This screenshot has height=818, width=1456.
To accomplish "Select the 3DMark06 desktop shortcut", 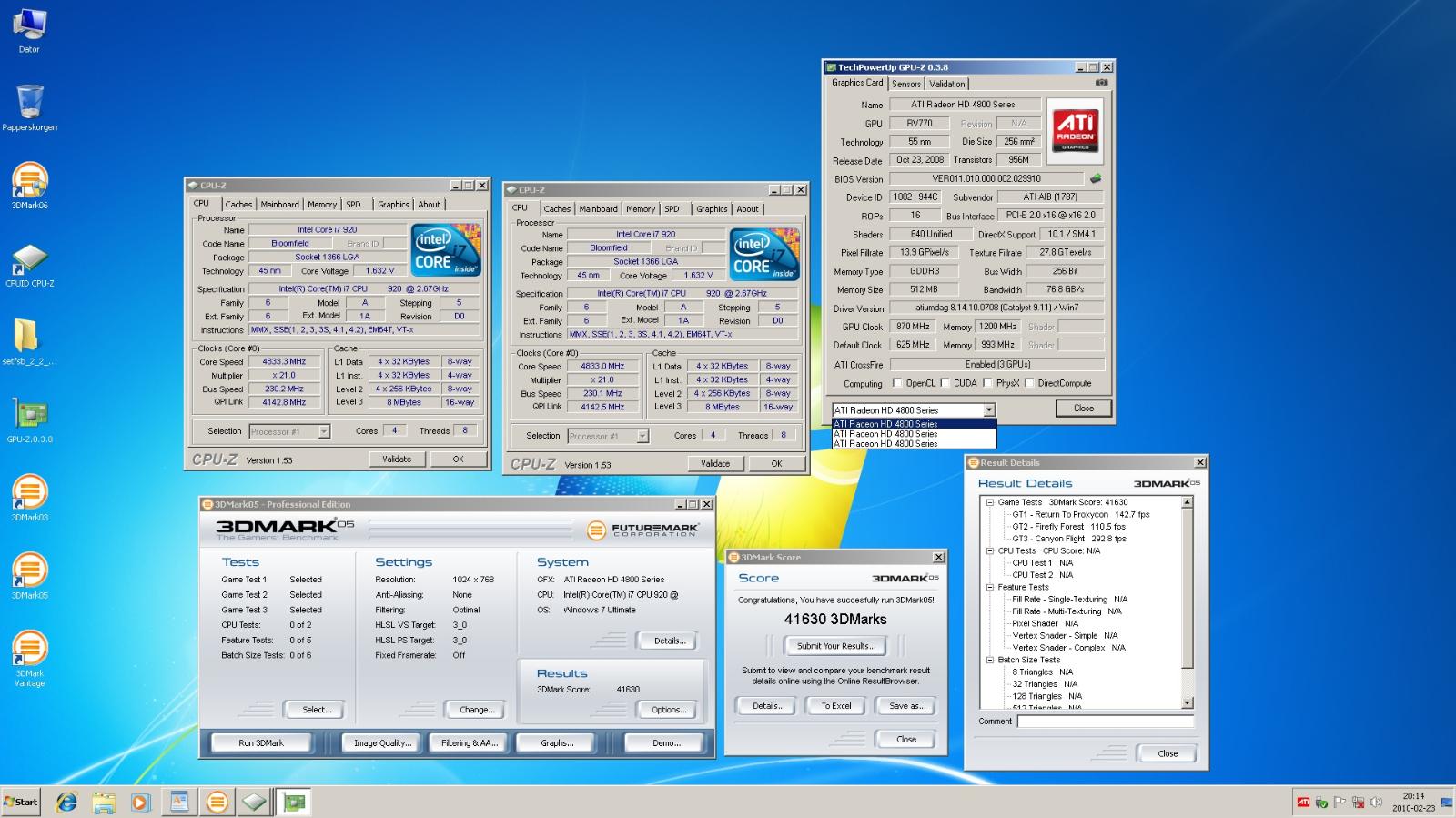I will (x=29, y=186).
